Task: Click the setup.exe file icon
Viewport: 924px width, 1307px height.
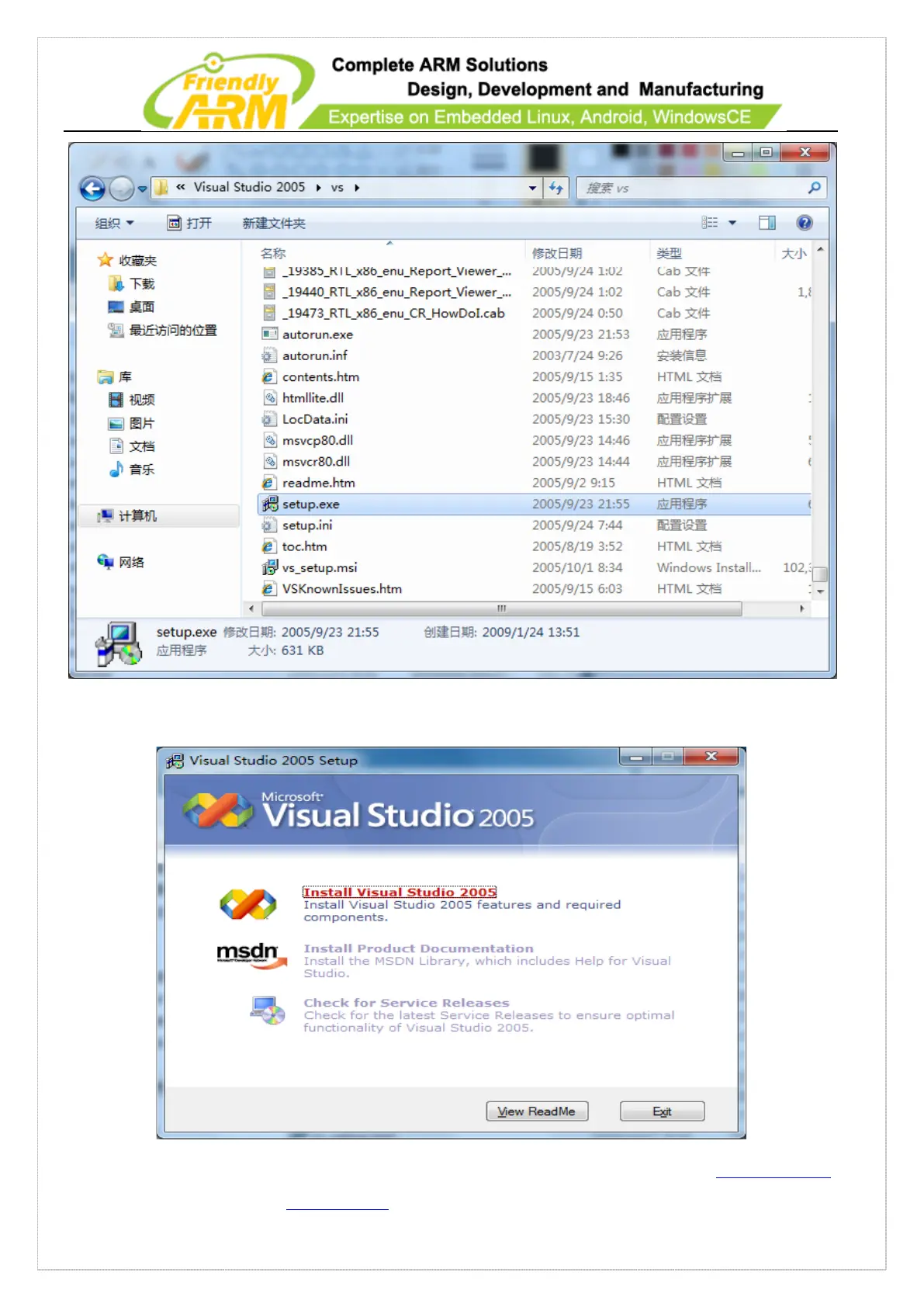Action: [x=269, y=504]
